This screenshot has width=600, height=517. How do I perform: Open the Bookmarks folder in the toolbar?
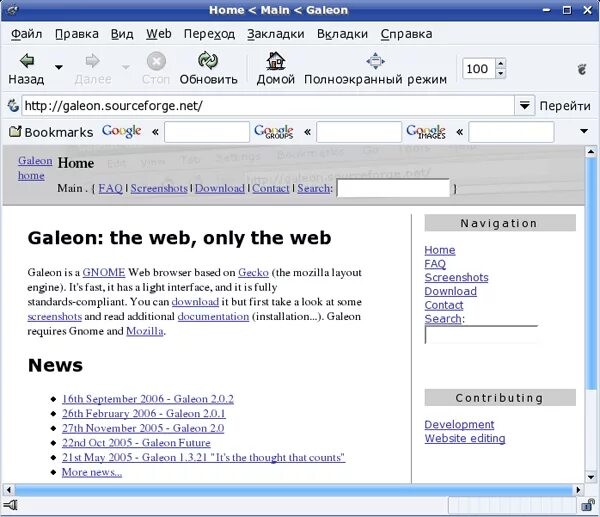tap(51, 132)
